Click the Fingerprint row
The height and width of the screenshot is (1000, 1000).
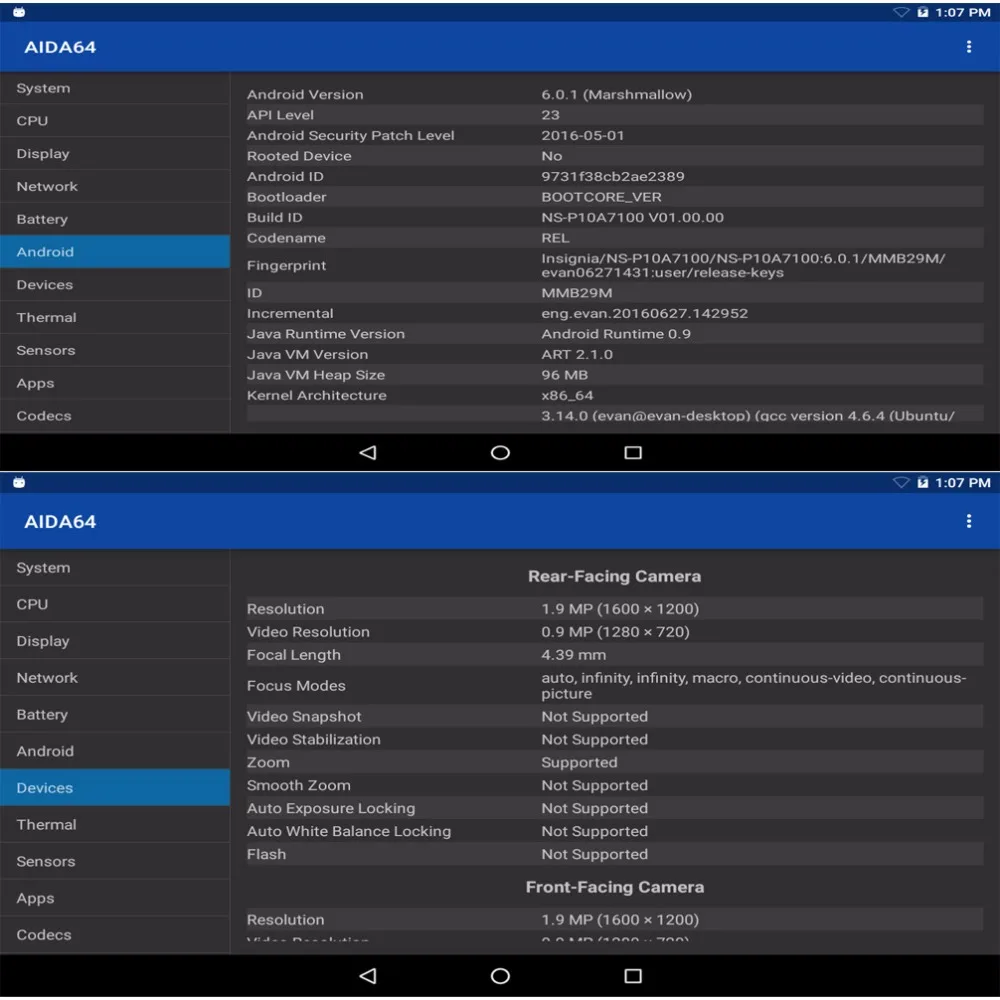point(615,265)
